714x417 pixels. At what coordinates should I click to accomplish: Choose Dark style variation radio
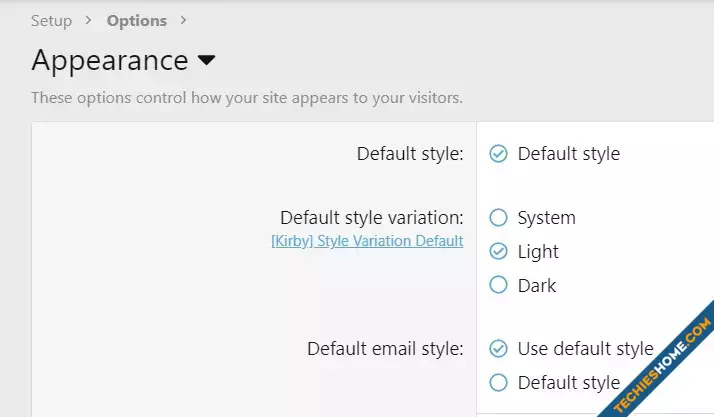tap(498, 285)
